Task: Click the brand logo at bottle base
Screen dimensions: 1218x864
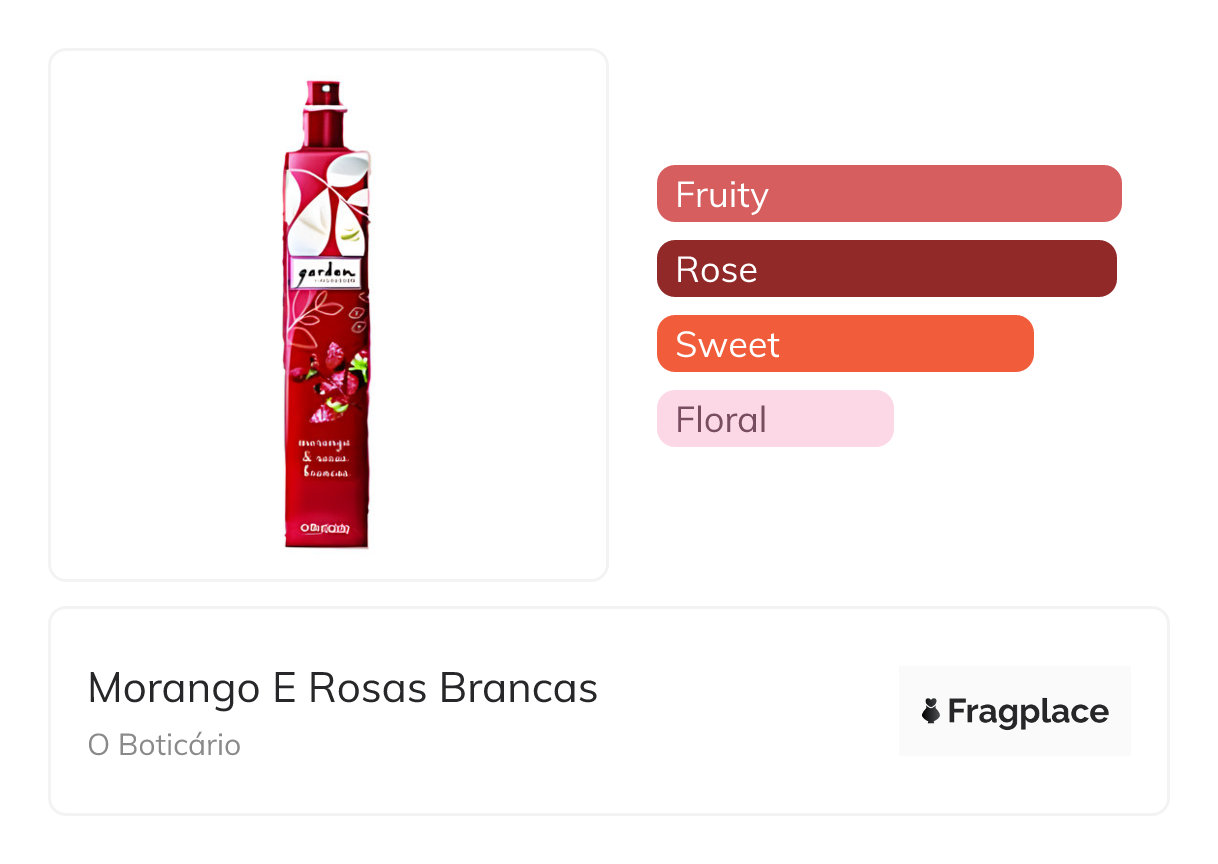Action: point(325,526)
